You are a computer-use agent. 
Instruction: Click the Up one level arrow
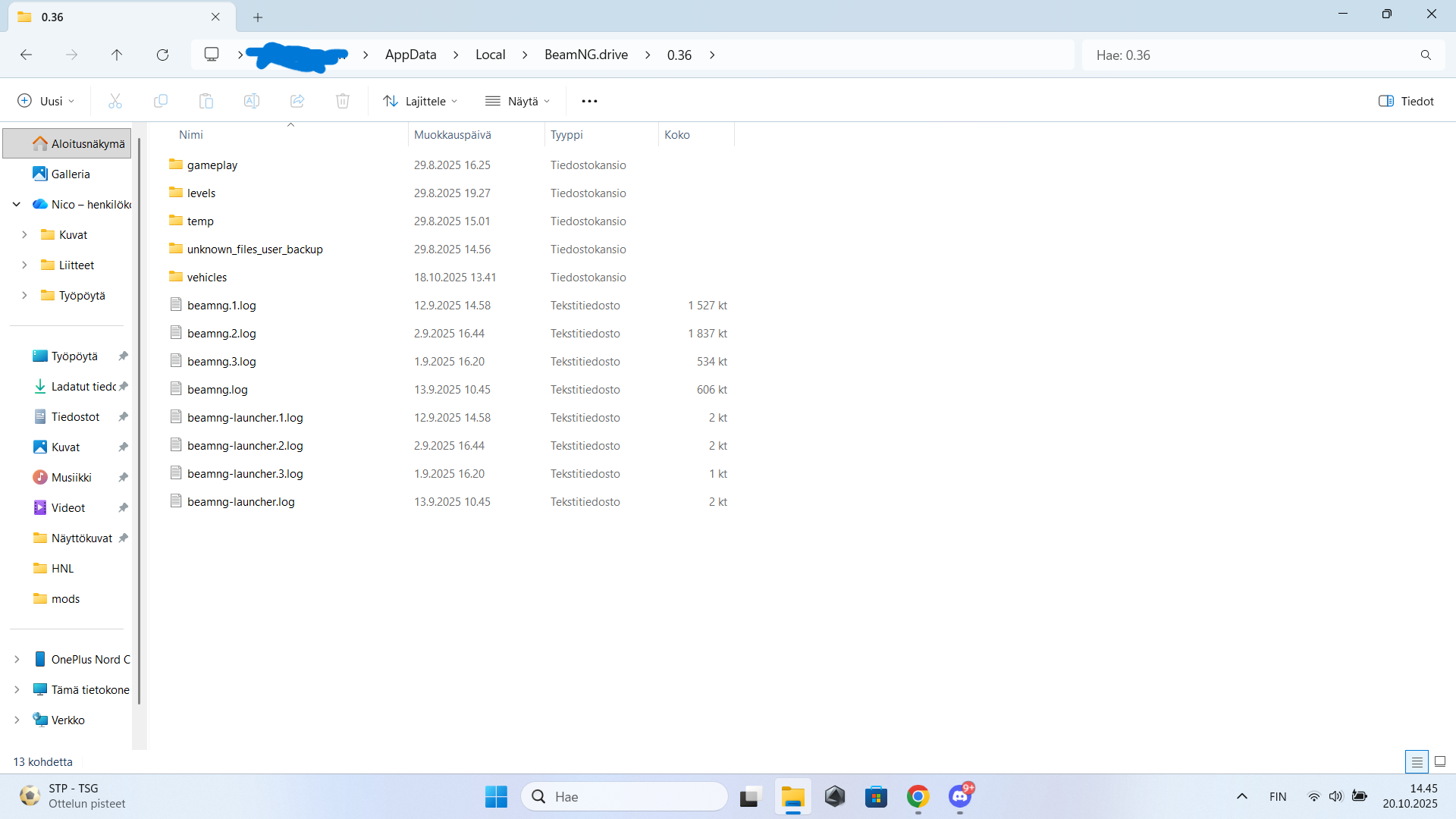[x=117, y=55]
